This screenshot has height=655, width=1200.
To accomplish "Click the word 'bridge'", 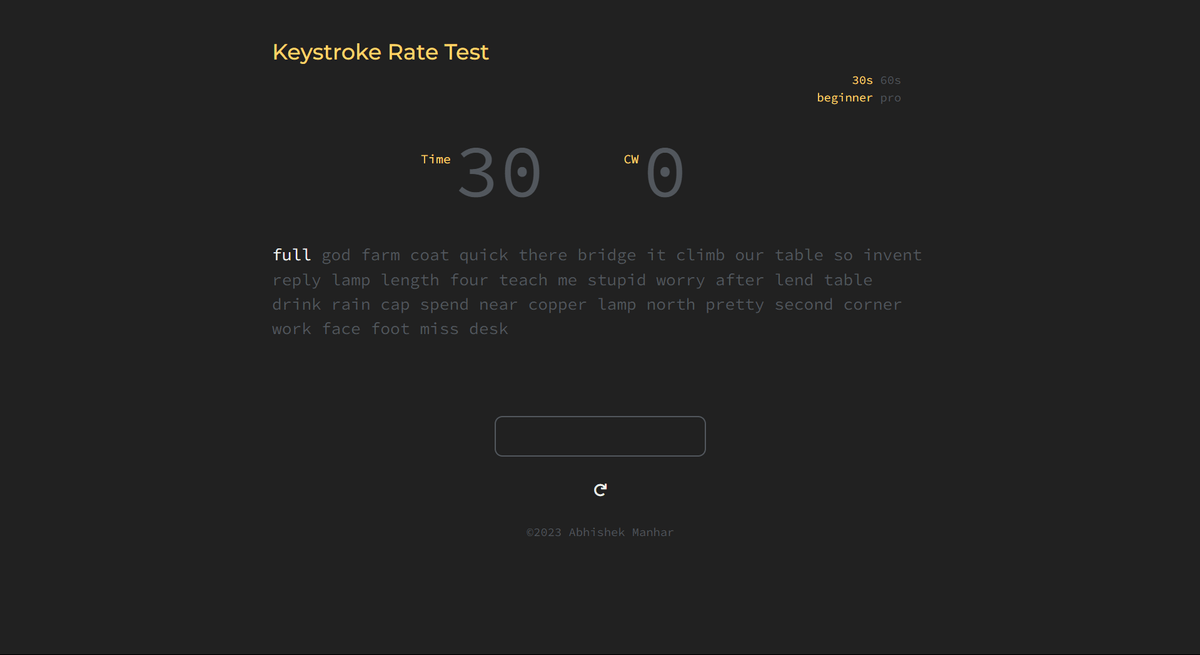I will (x=607, y=255).
